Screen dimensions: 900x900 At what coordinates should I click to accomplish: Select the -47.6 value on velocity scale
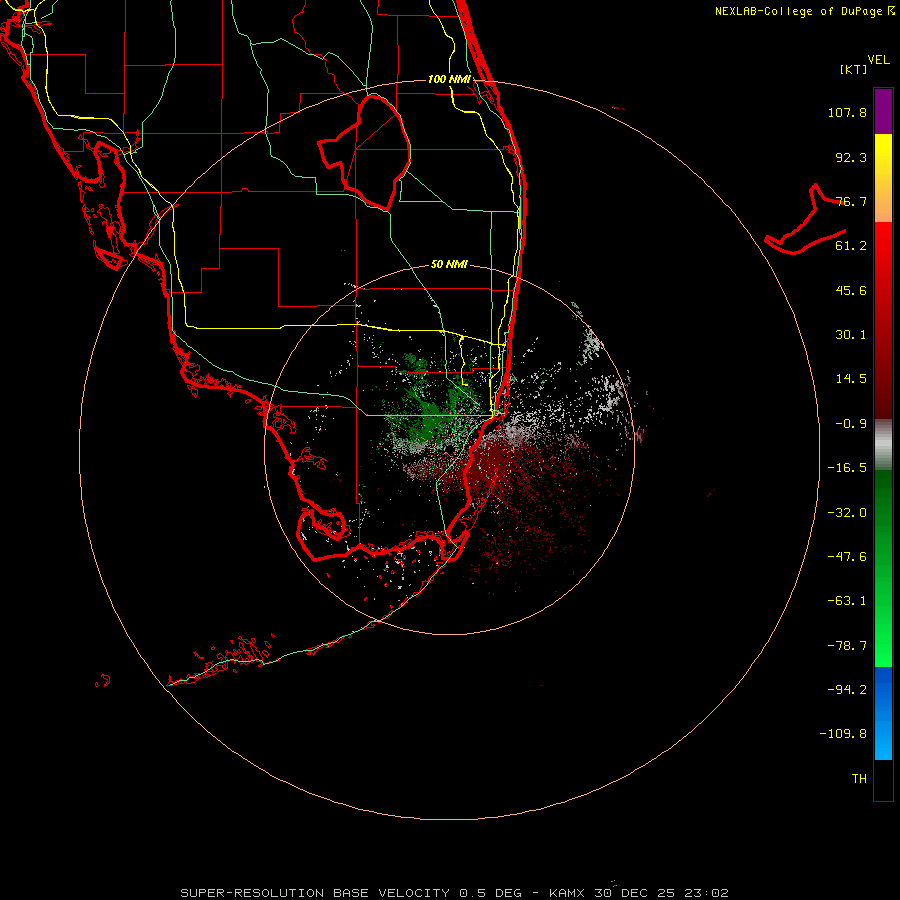847,557
